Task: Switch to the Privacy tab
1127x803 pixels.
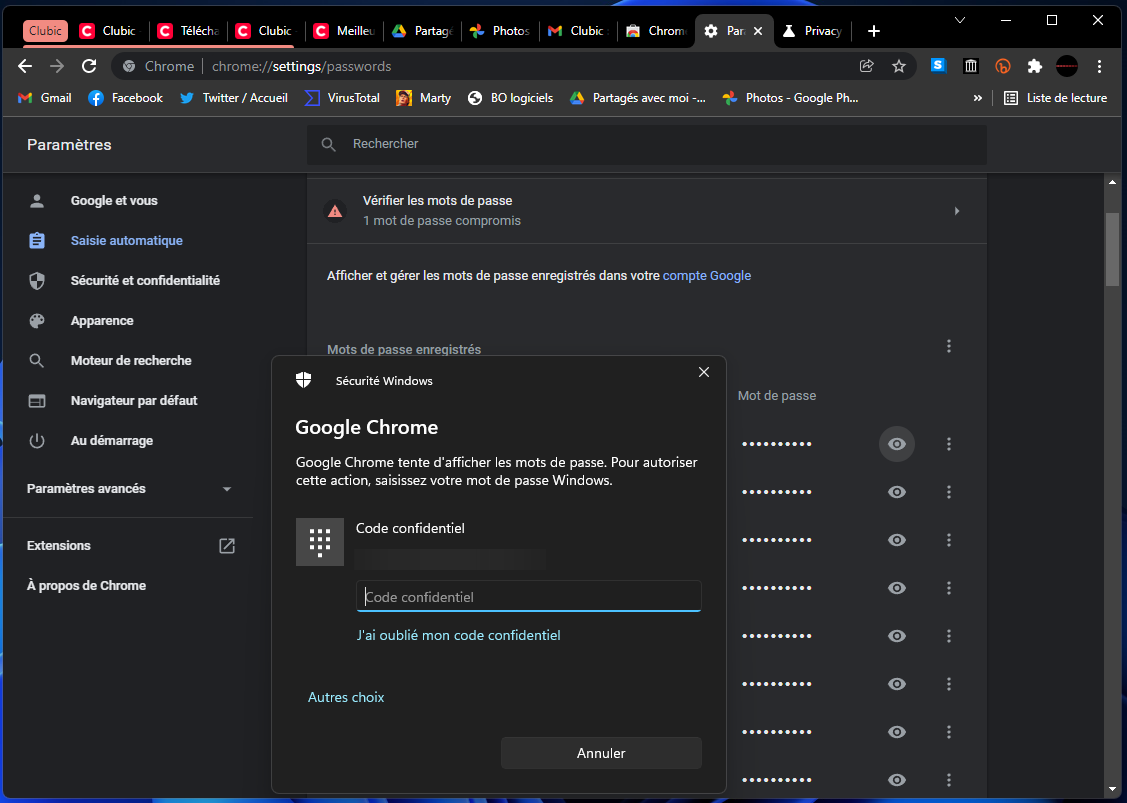Action: point(813,31)
